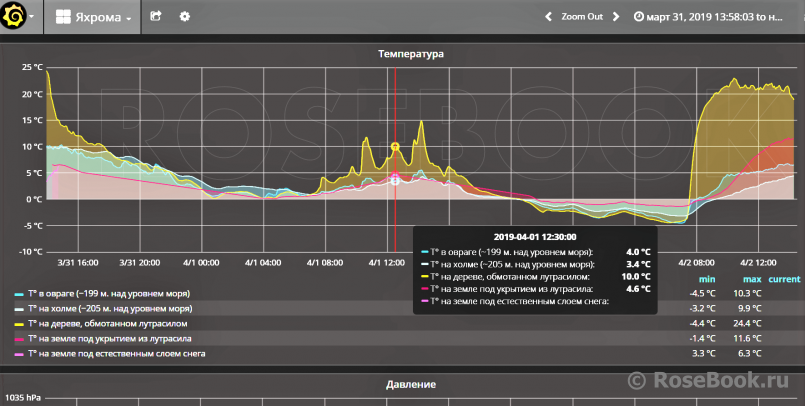Open the Давление panel title menu
Screen dimensions: 805x406
[410, 384]
